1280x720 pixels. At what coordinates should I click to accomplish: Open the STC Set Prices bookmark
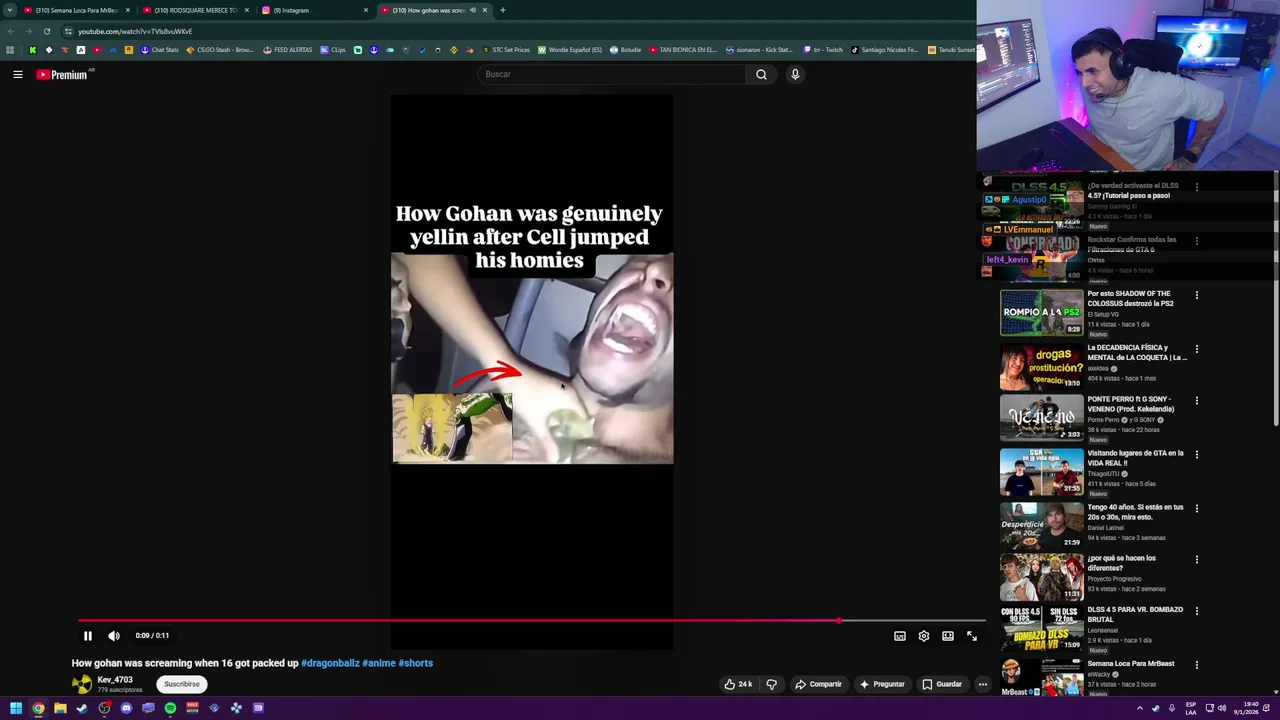[x=506, y=50]
